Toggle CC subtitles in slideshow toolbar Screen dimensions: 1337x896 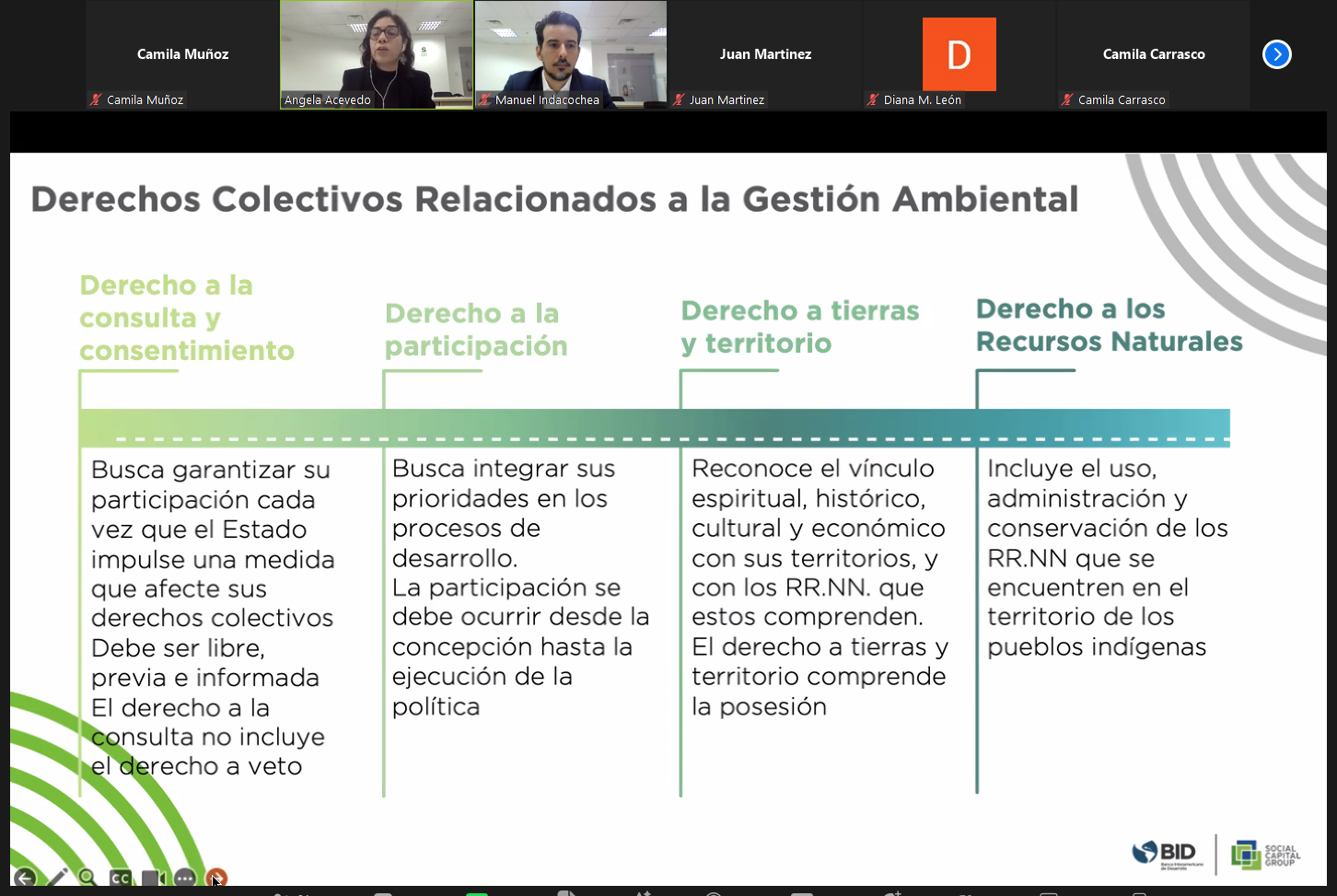pos(120,878)
